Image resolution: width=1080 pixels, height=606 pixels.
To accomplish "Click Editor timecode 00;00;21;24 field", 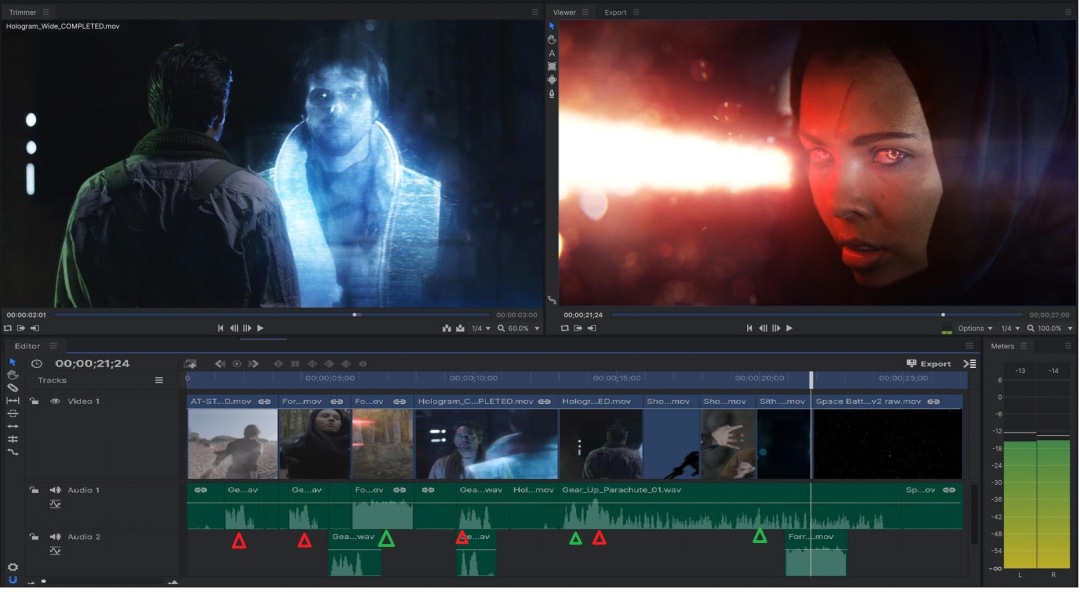I will pyautogui.click(x=92, y=364).
